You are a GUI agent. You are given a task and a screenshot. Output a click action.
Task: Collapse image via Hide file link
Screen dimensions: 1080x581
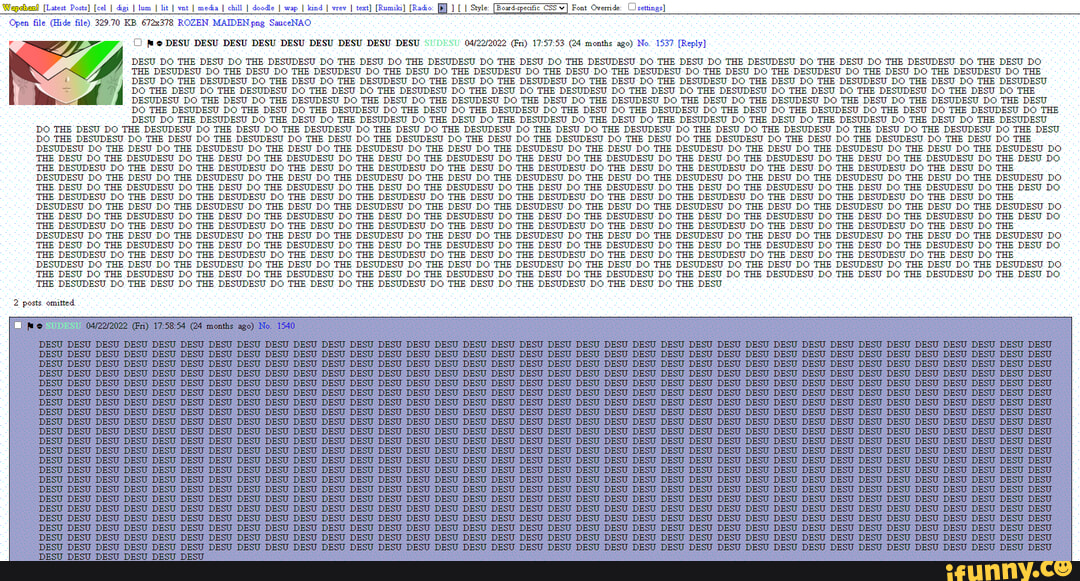(69, 21)
